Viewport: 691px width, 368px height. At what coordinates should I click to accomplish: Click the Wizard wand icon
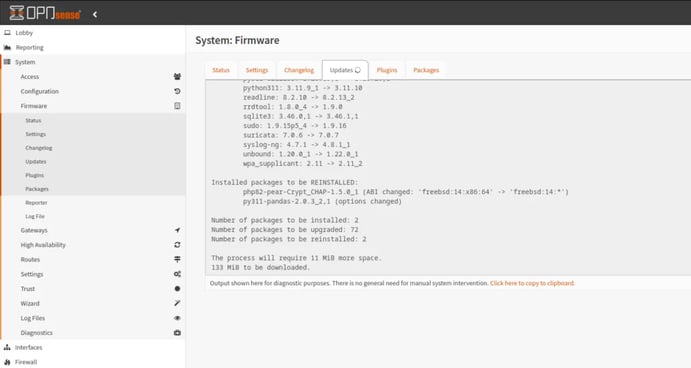click(x=177, y=303)
